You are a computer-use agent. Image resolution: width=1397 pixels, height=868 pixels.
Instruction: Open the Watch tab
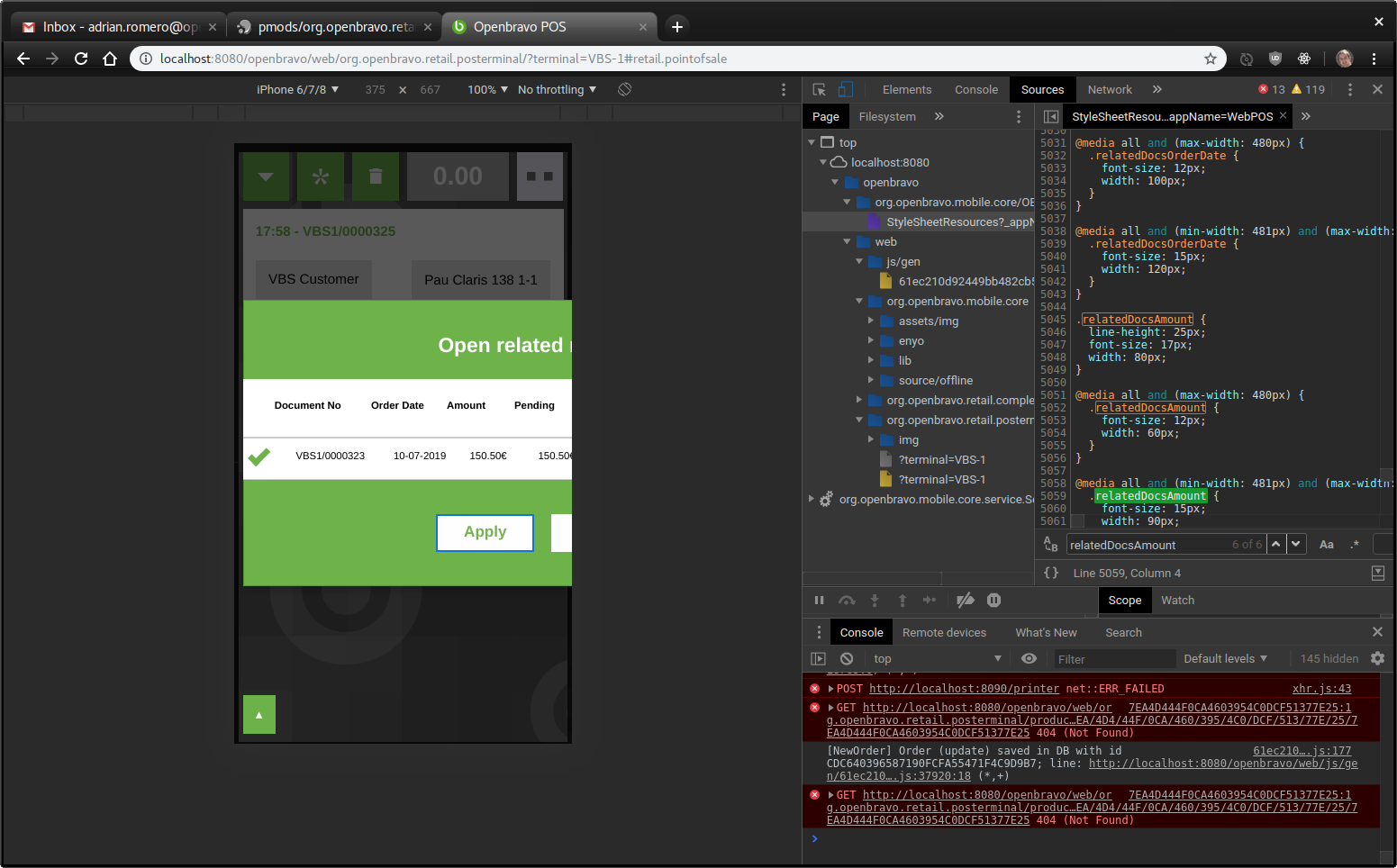1177,601
